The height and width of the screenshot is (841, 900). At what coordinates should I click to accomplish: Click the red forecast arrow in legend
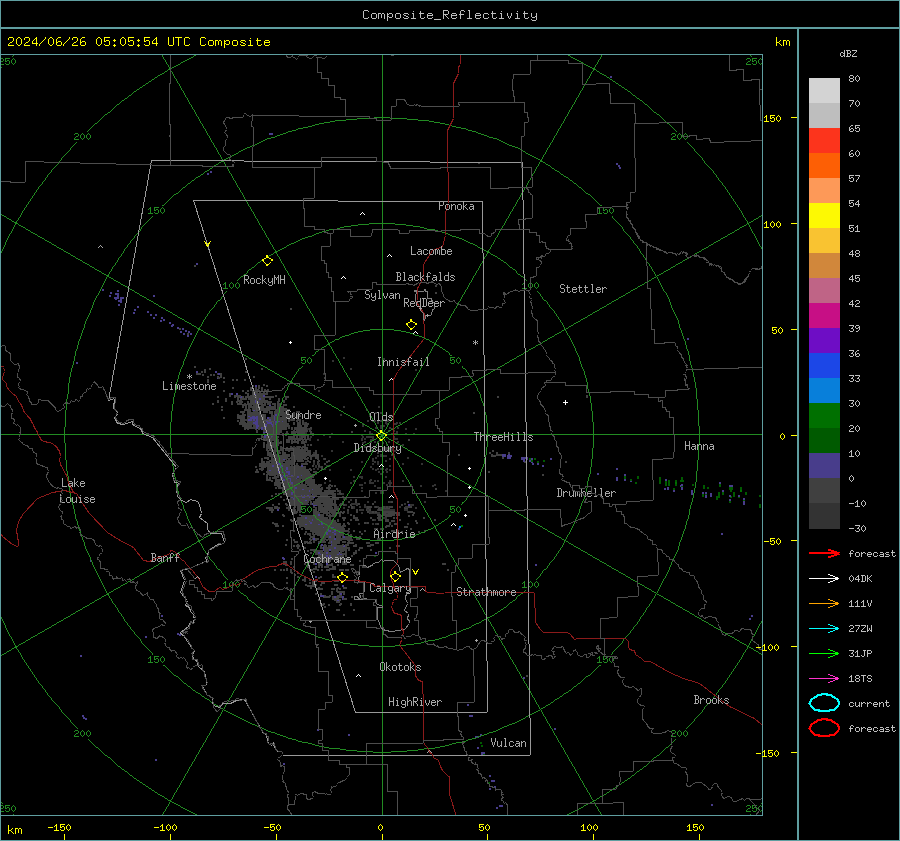[824, 553]
